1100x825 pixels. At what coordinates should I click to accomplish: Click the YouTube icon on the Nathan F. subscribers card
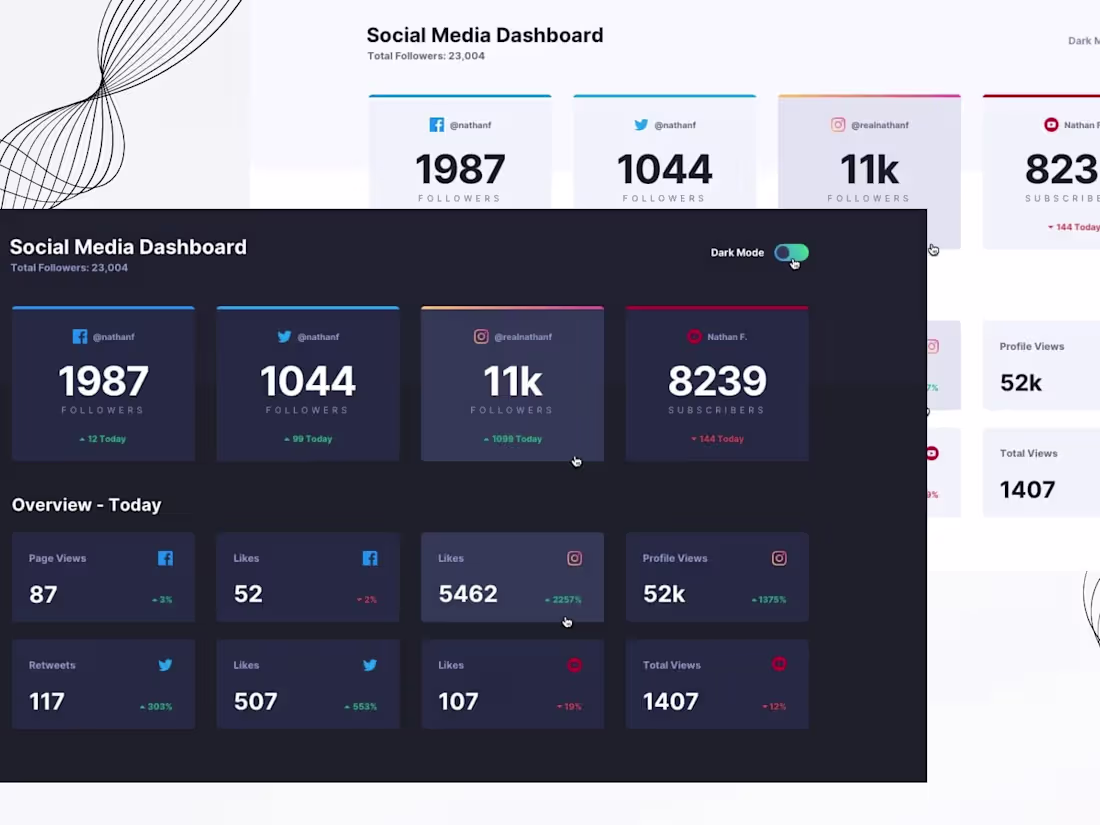click(694, 337)
